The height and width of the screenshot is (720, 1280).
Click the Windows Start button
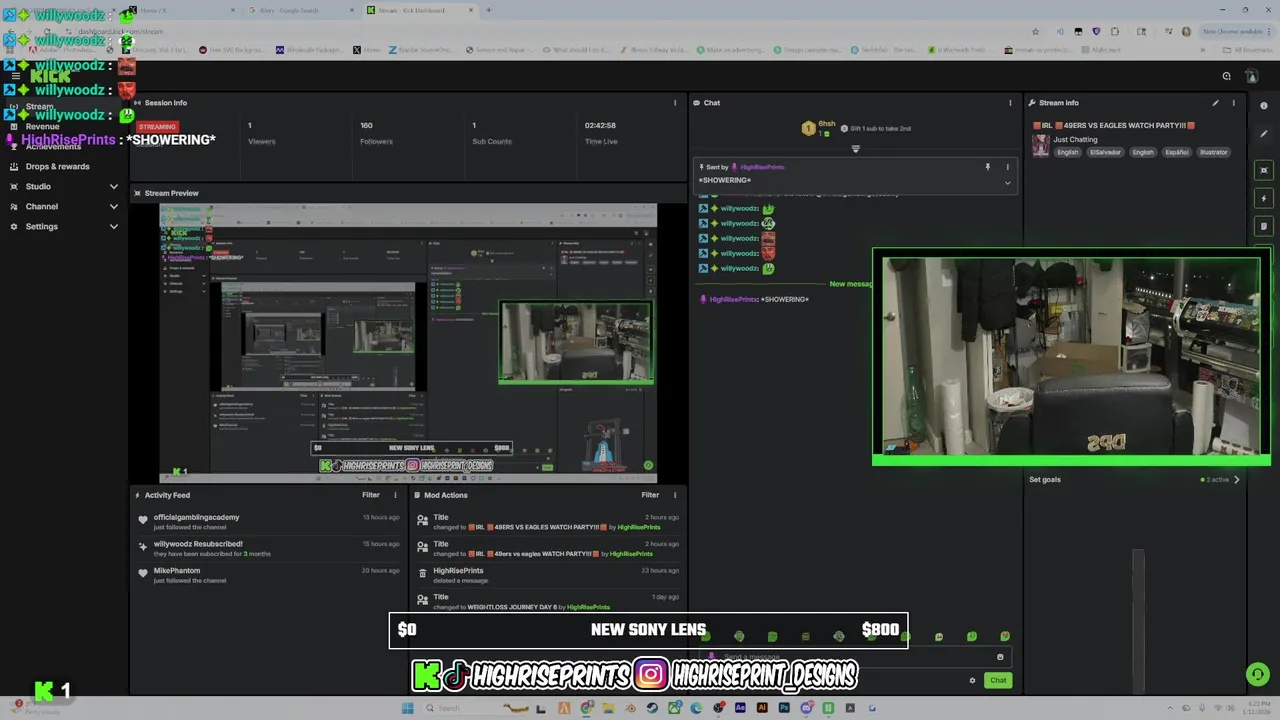407,708
